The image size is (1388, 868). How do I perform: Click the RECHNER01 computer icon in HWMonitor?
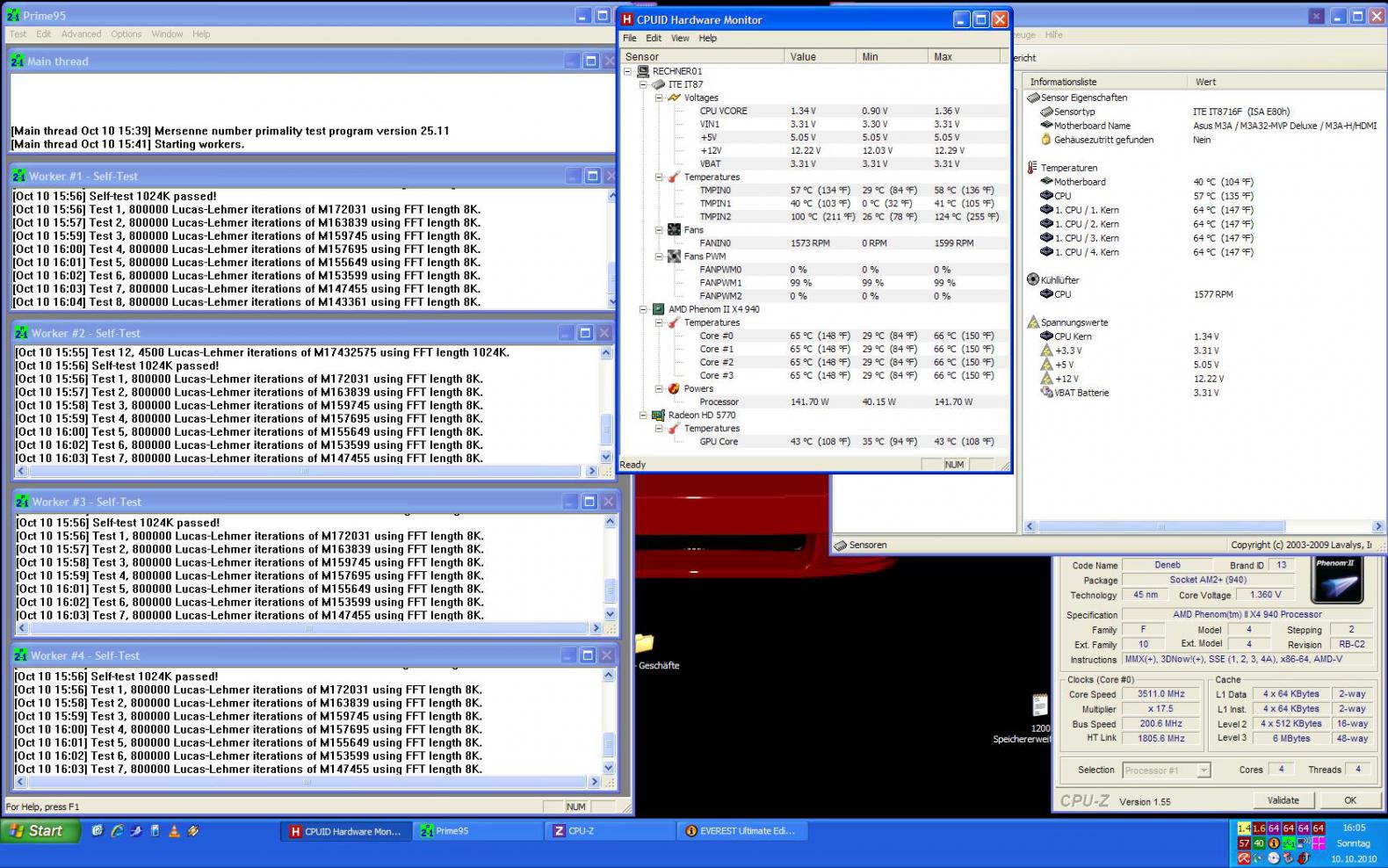(x=643, y=71)
